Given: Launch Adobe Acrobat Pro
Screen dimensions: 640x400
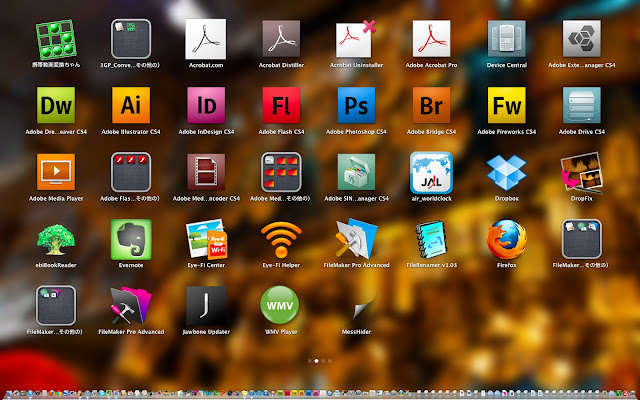Looking at the screenshot, I should [x=431, y=39].
